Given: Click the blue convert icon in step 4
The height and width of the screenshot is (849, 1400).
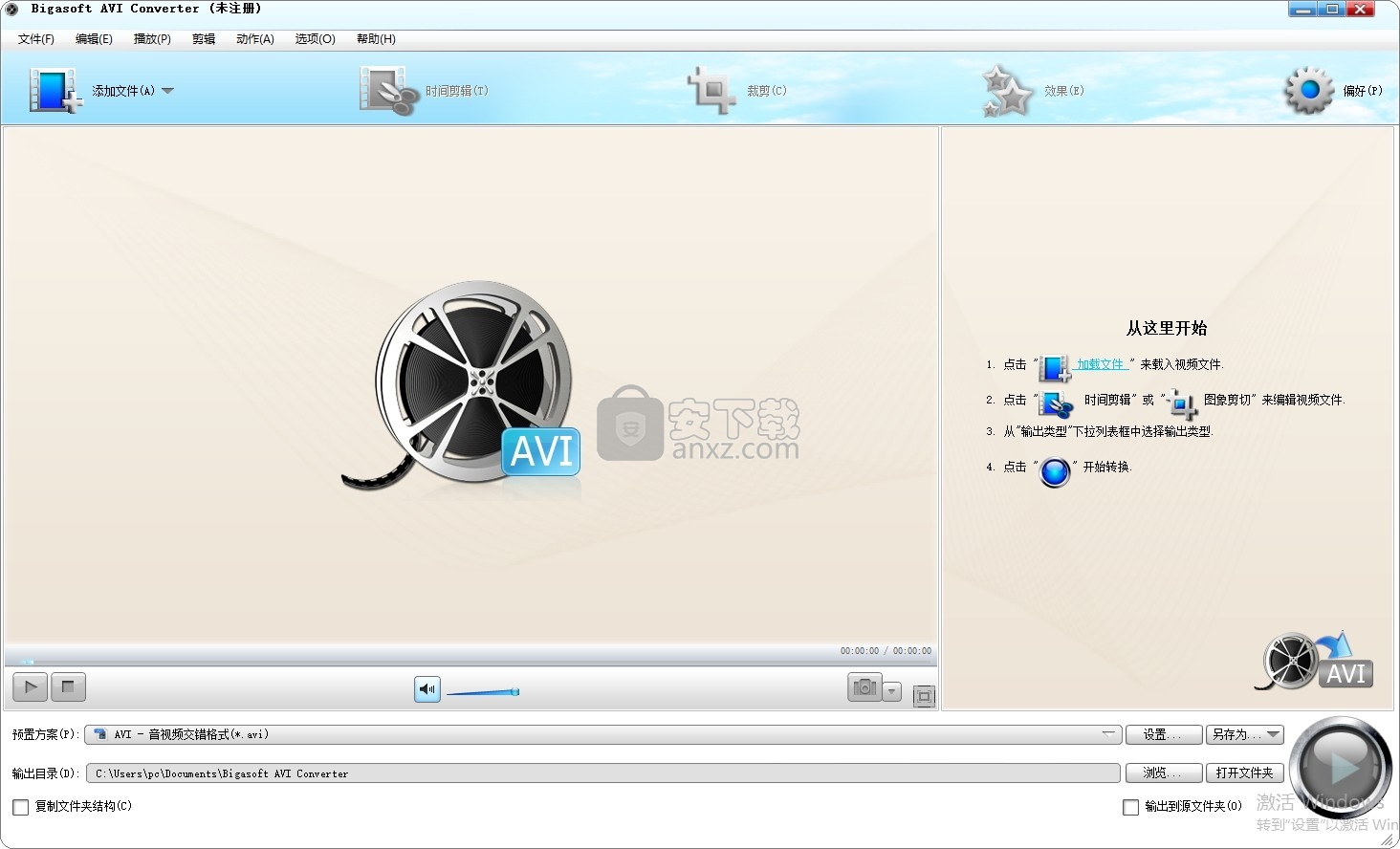Looking at the screenshot, I should pos(1055,471).
